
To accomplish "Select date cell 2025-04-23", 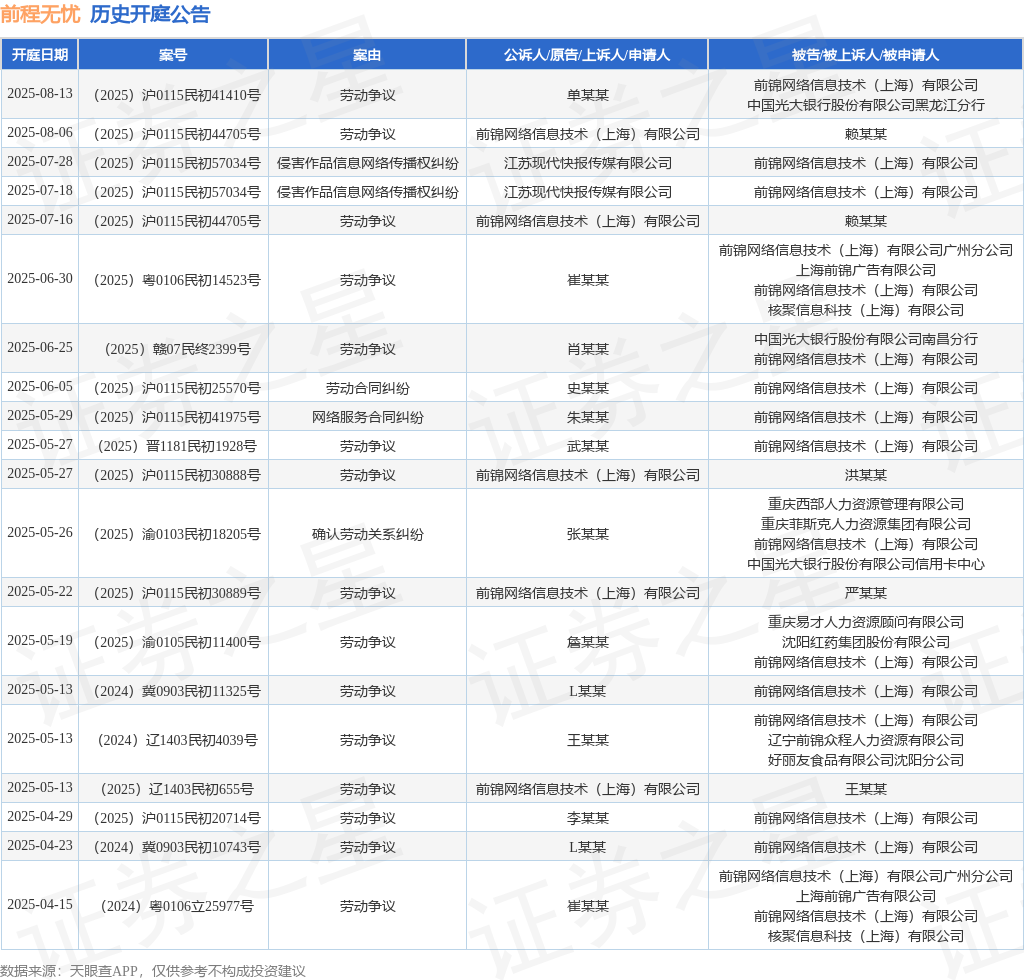I will click(x=40, y=846).
